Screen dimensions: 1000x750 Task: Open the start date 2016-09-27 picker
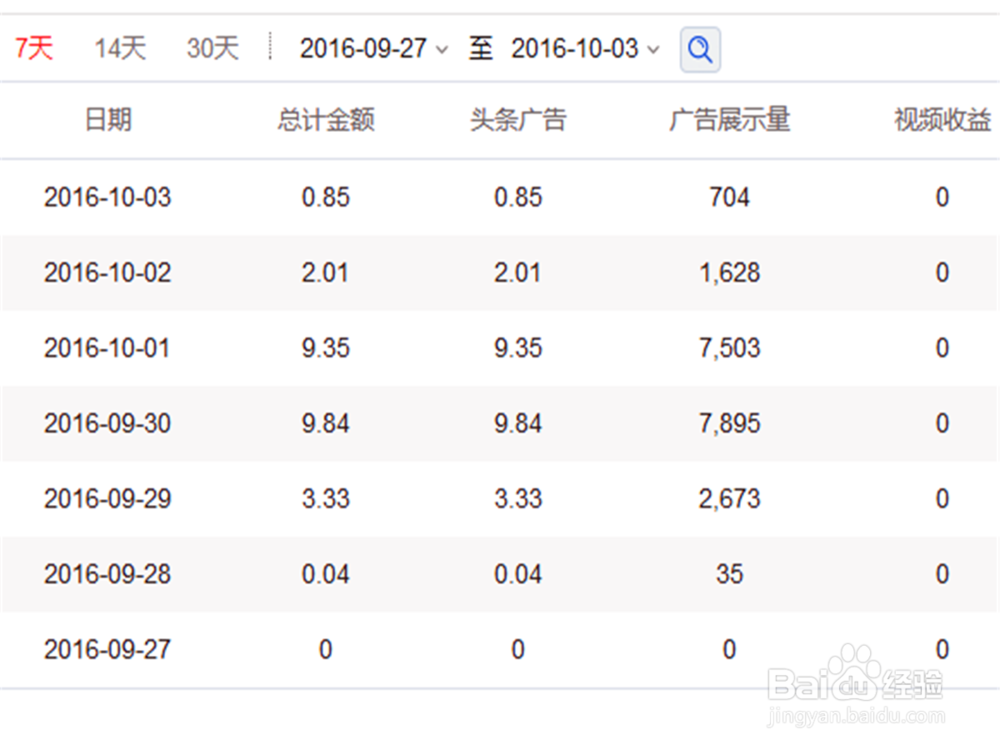pos(365,47)
